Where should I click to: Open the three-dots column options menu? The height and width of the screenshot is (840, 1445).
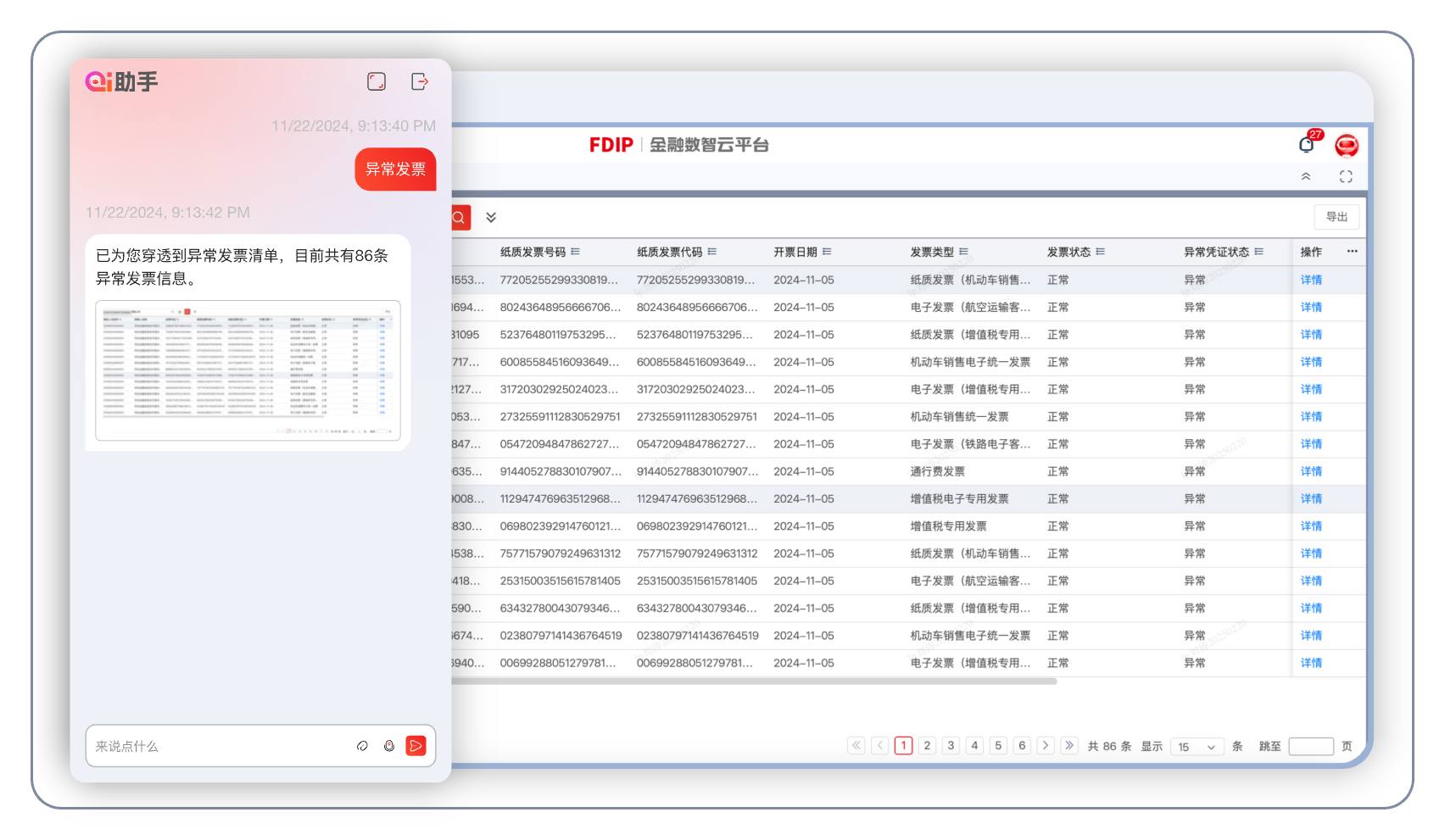click(x=1352, y=252)
